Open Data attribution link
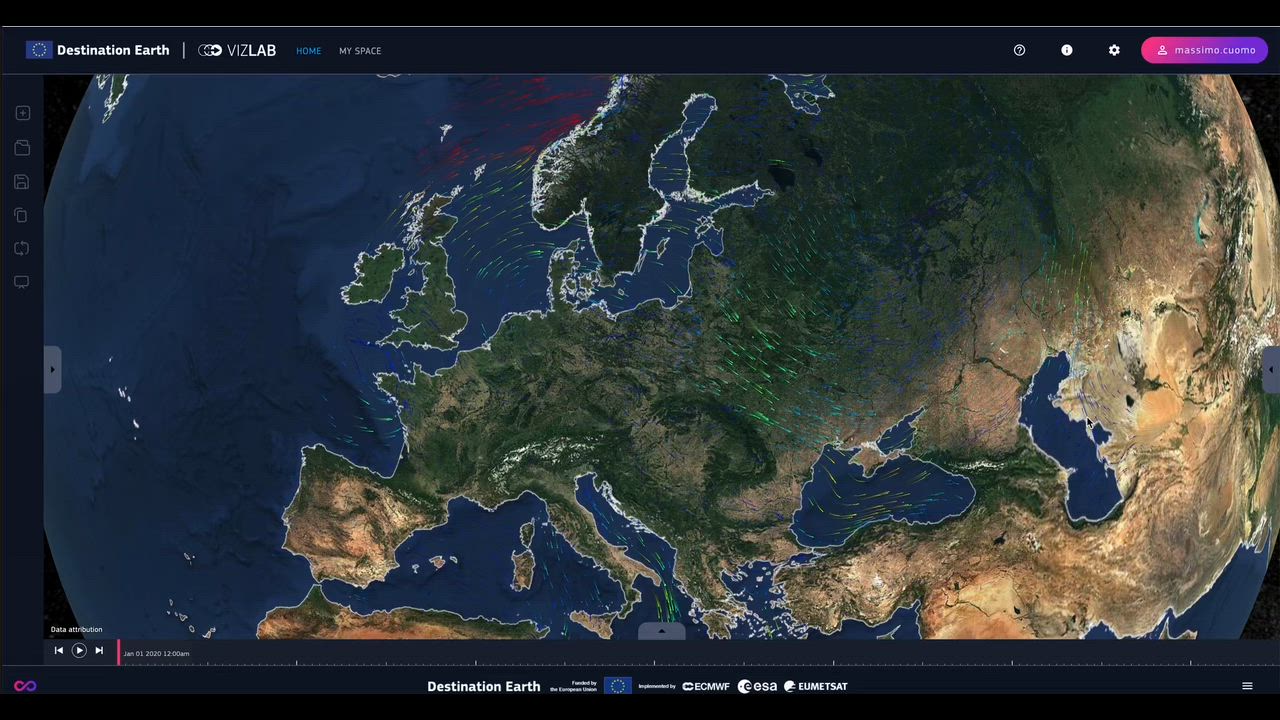This screenshot has height=720, width=1280. [77, 629]
